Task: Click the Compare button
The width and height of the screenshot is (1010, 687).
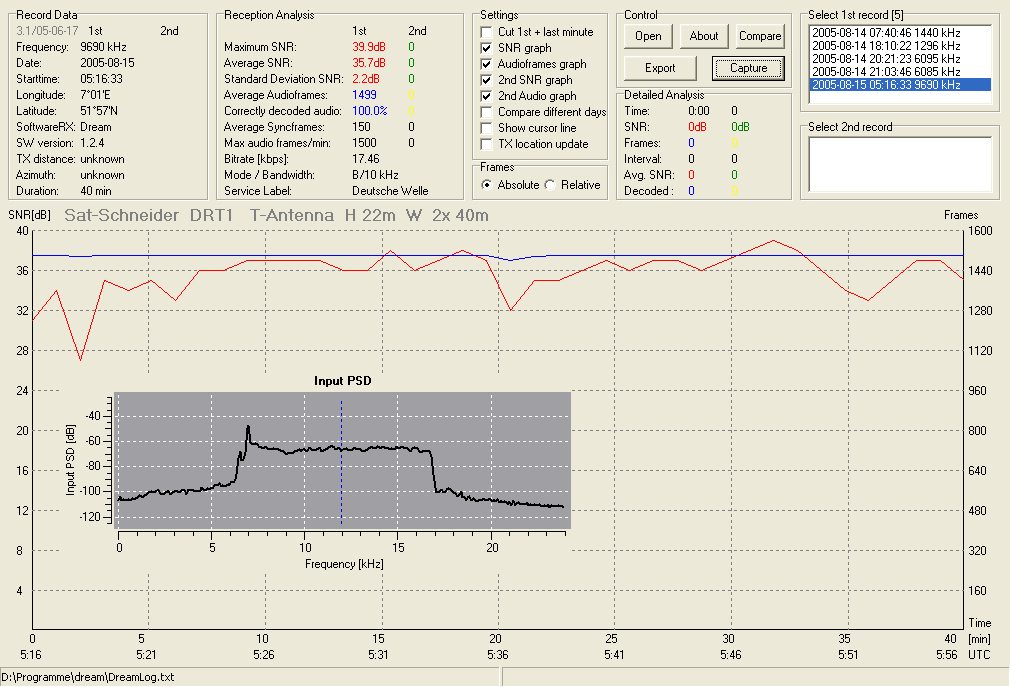Action: [760, 36]
